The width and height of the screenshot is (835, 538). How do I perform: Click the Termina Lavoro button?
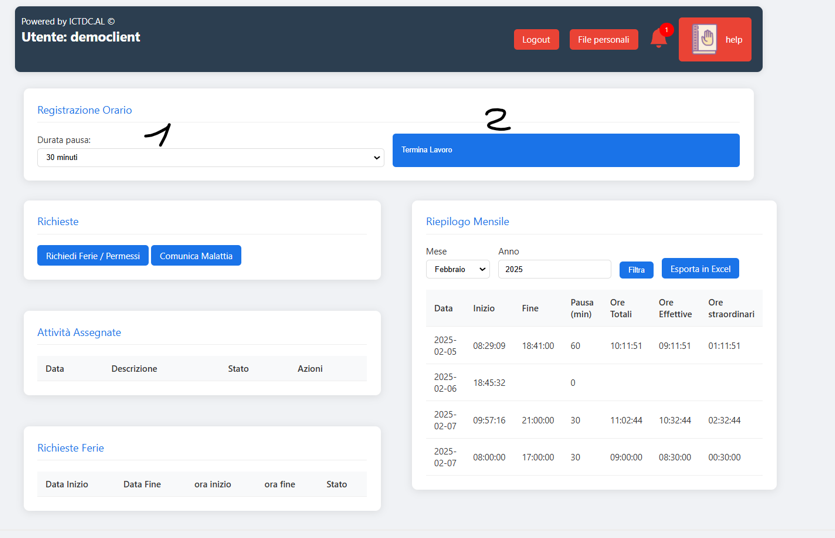[x=565, y=150]
